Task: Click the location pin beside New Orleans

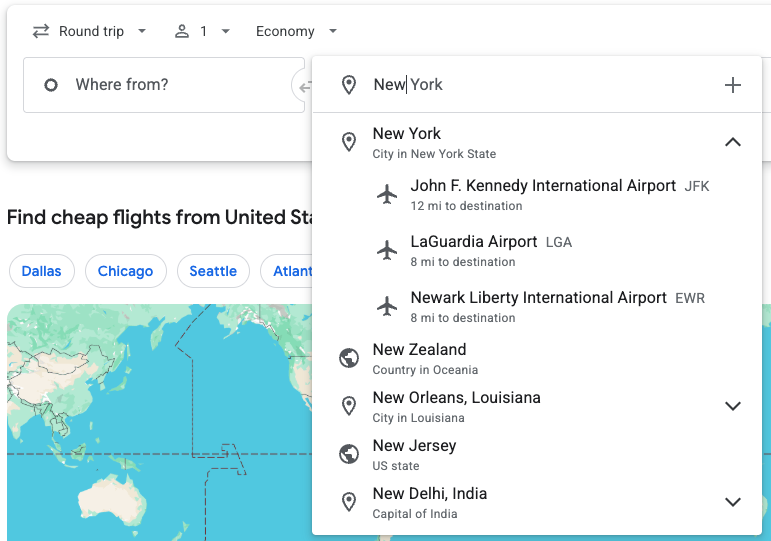Action: [x=349, y=406]
